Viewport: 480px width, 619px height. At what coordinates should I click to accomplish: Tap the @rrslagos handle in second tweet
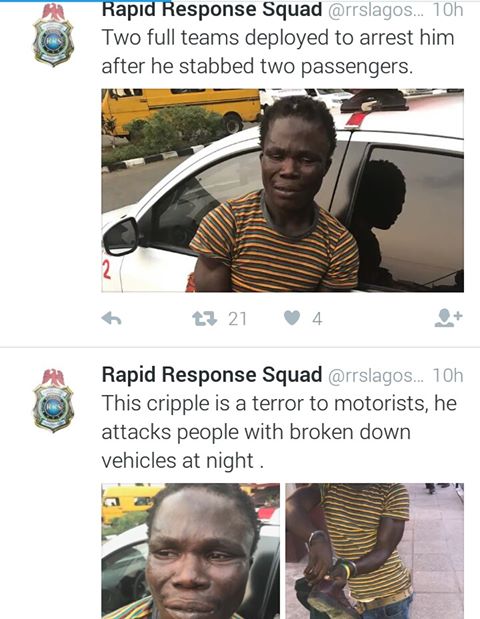point(375,375)
